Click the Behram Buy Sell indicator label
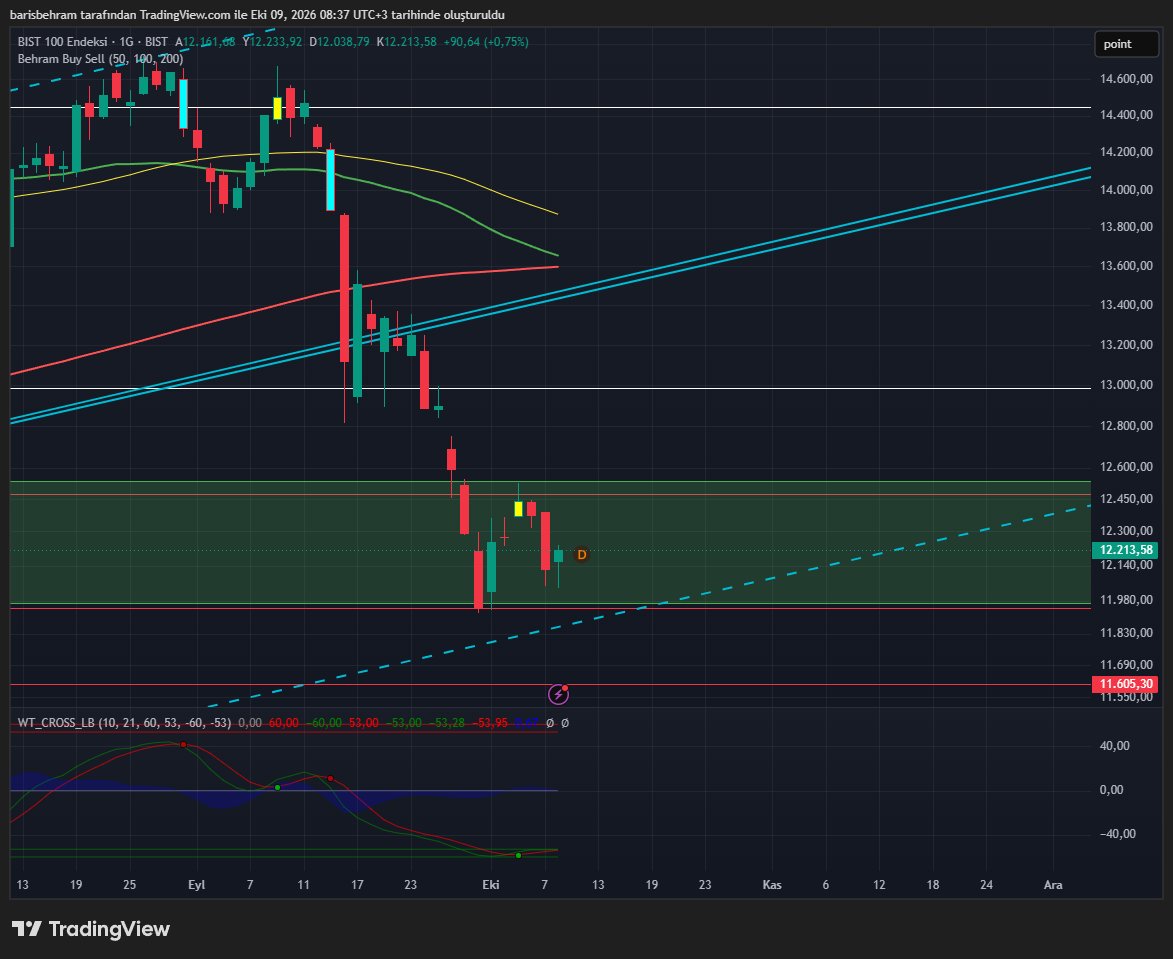The height and width of the screenshot is (959, 1173). 100,59
